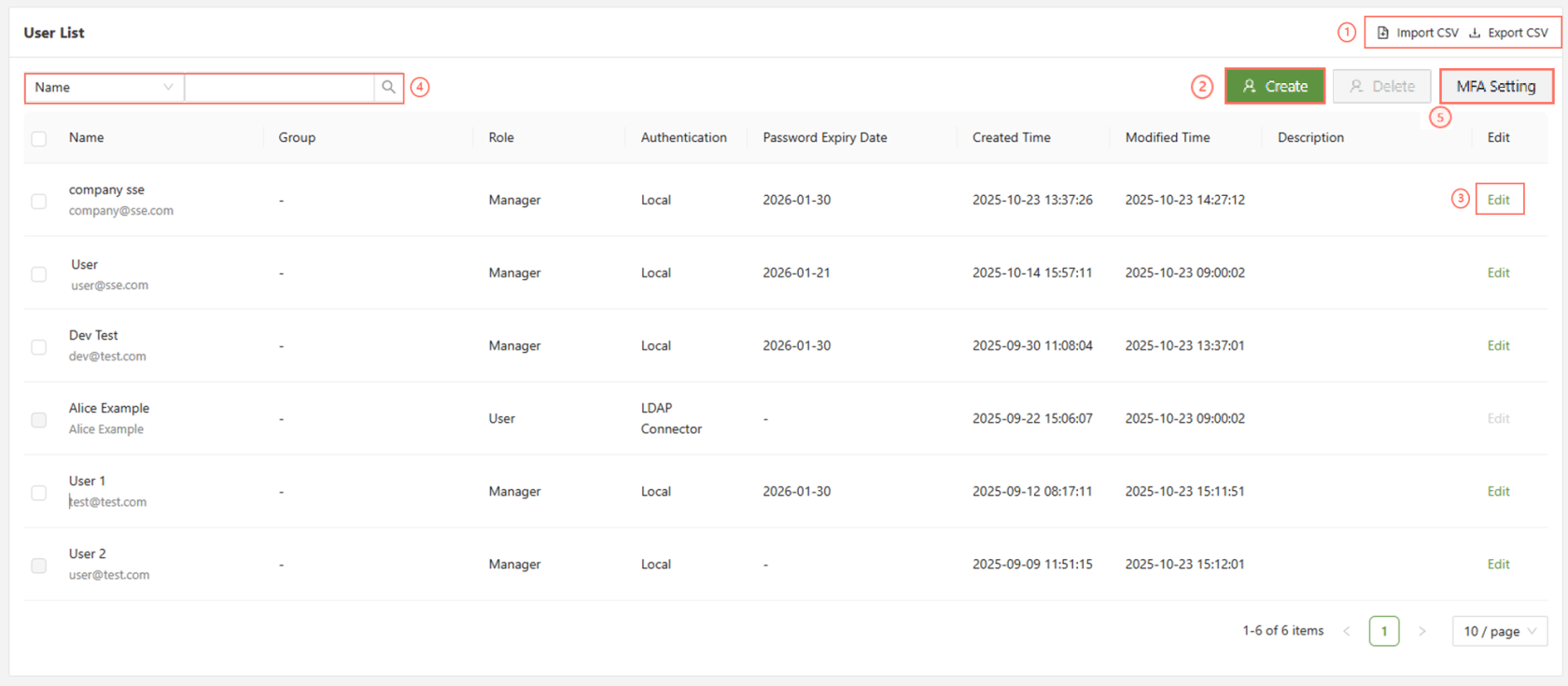
Task: Click the search magnifier icon
Action: point(388,87)
